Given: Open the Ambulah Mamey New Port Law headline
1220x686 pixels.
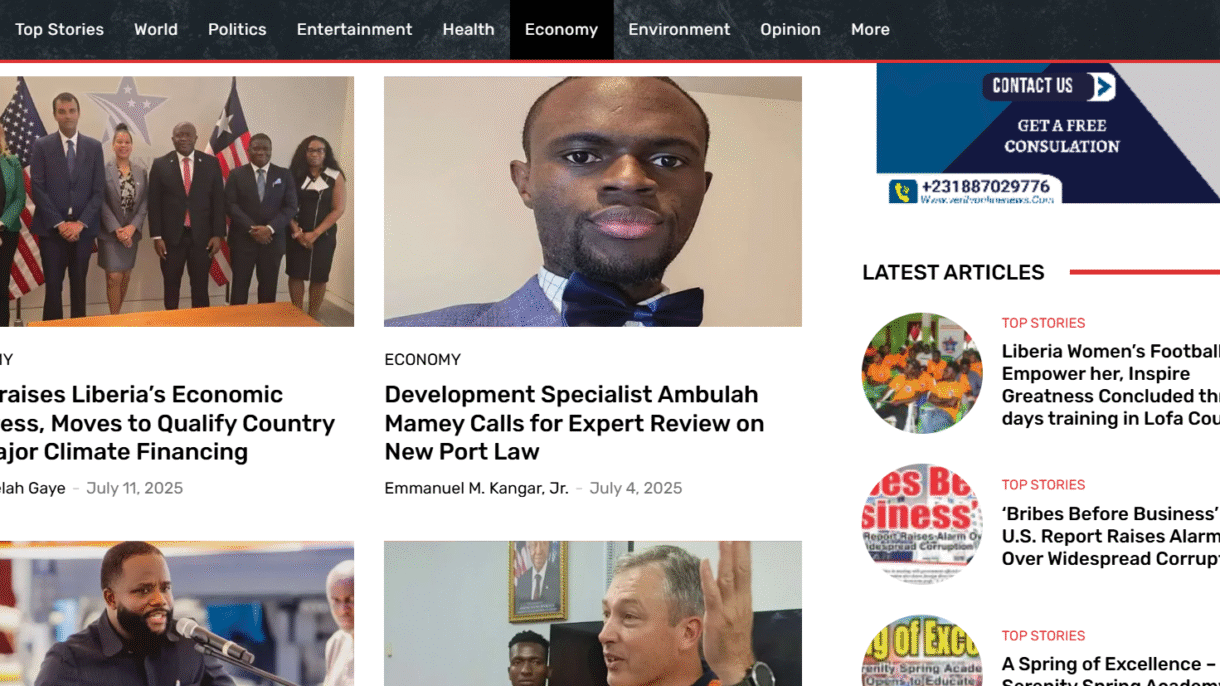Looking at the screenshot, I should coord(574,423).
